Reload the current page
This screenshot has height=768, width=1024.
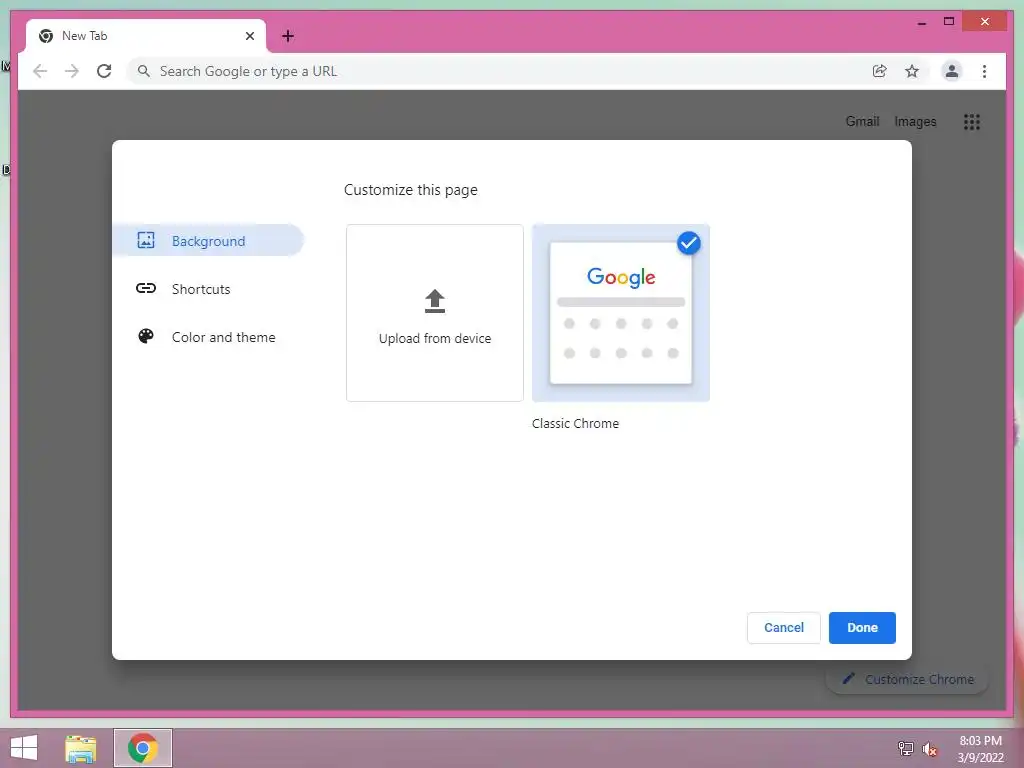click(x=104, y=71)
